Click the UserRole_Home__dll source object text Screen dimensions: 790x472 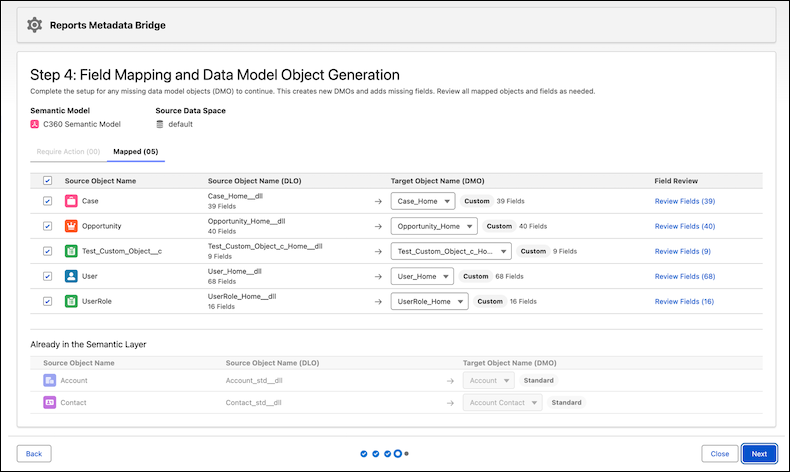click(242, 296)
